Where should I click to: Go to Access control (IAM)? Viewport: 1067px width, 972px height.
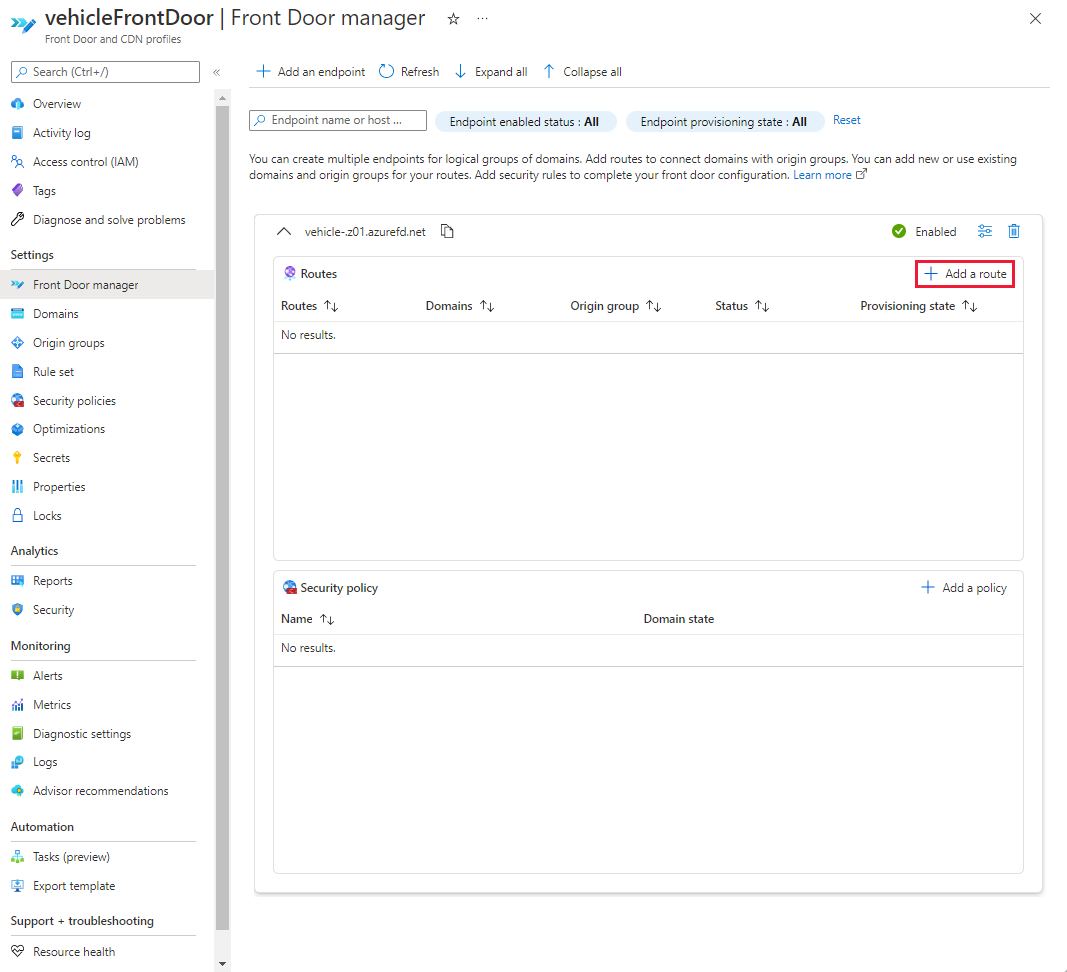point(85,161)
